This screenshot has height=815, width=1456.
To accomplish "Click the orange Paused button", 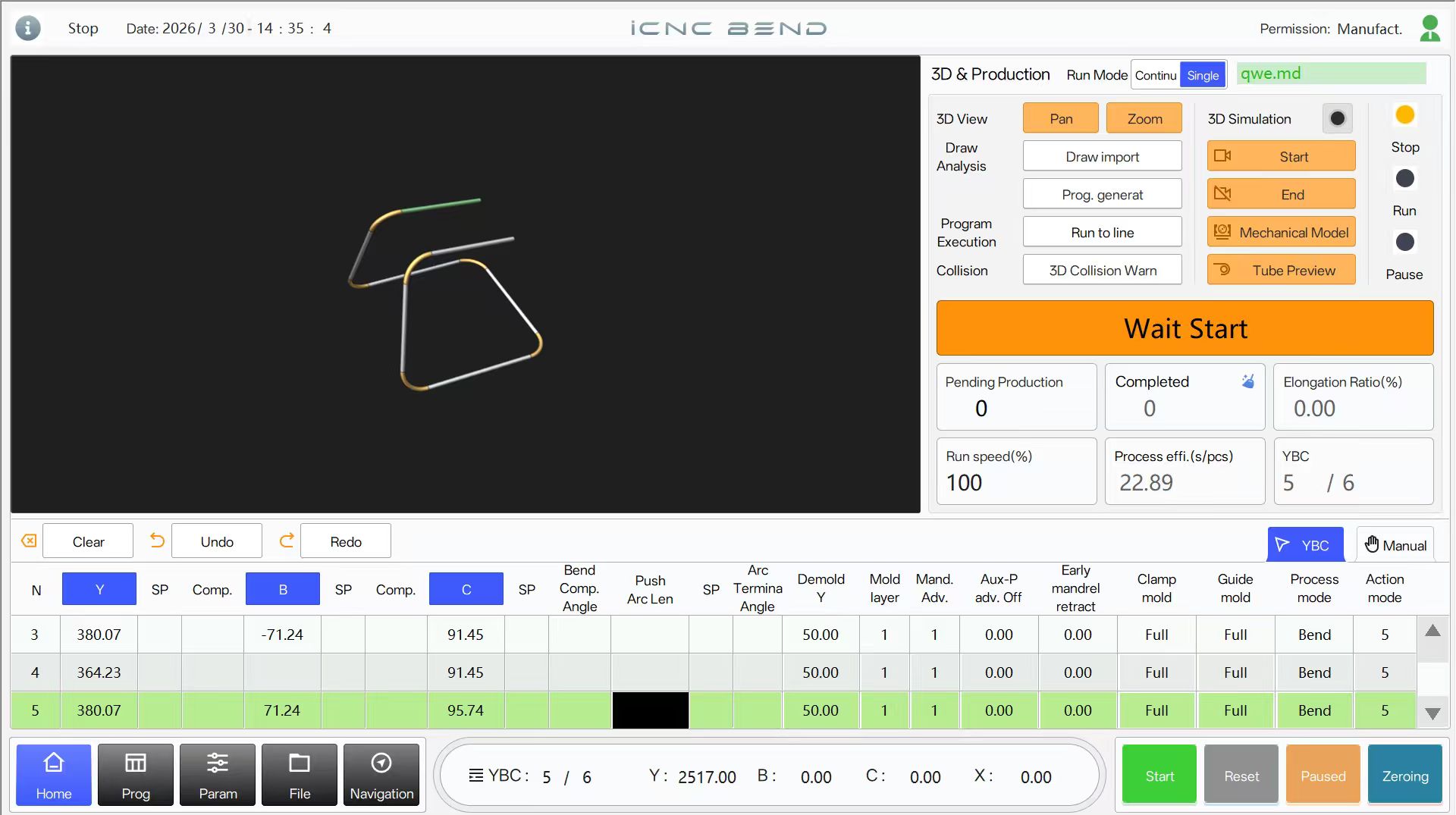I will coord(1323,775).
